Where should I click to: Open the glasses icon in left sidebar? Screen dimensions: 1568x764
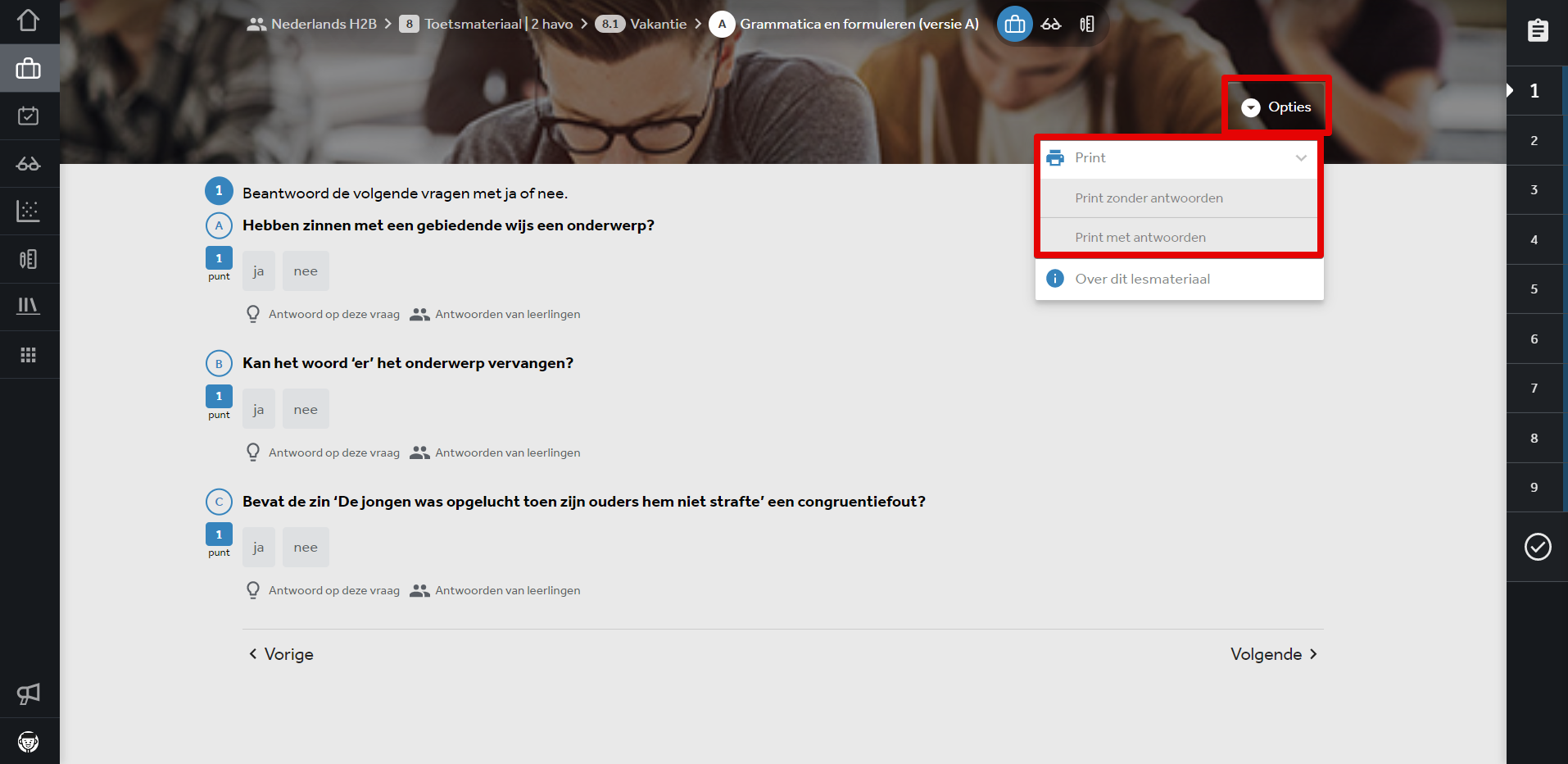28,164
